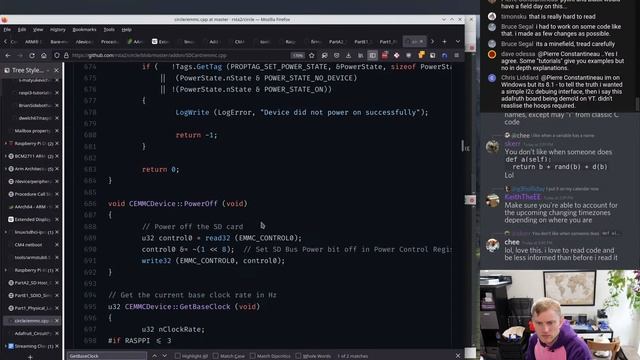Screen dimensions: 640x360
Task: Toggle the sidebar icon in Firefox toolbar
Action: (x=372, y=55)
